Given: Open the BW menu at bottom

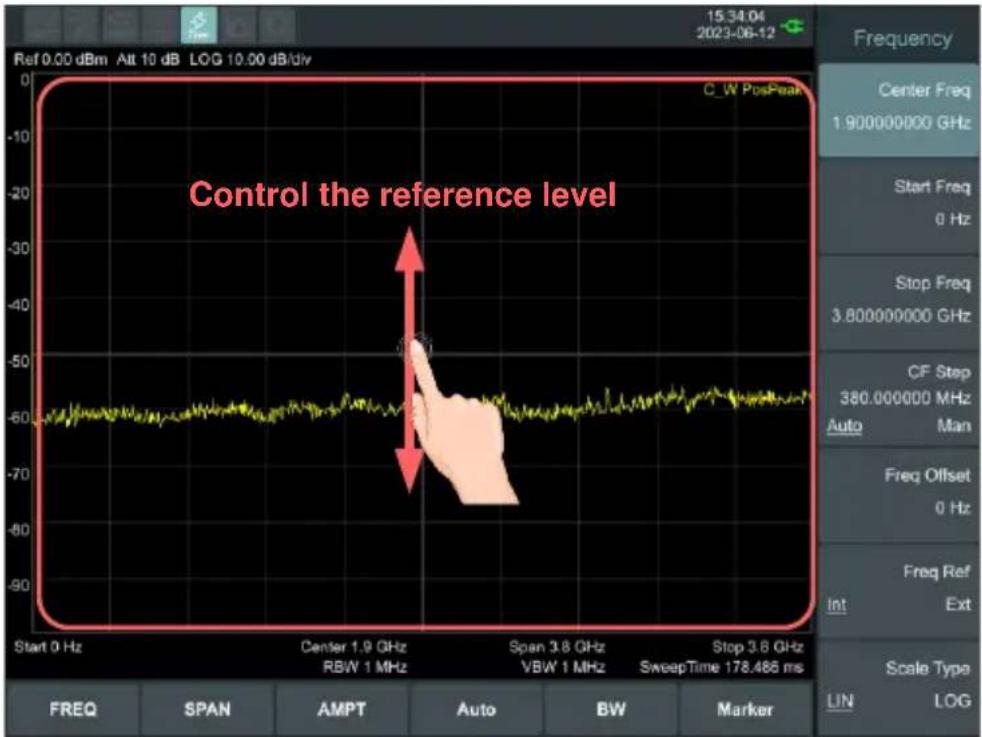Looking at the screenshot, I should [611, 709].
